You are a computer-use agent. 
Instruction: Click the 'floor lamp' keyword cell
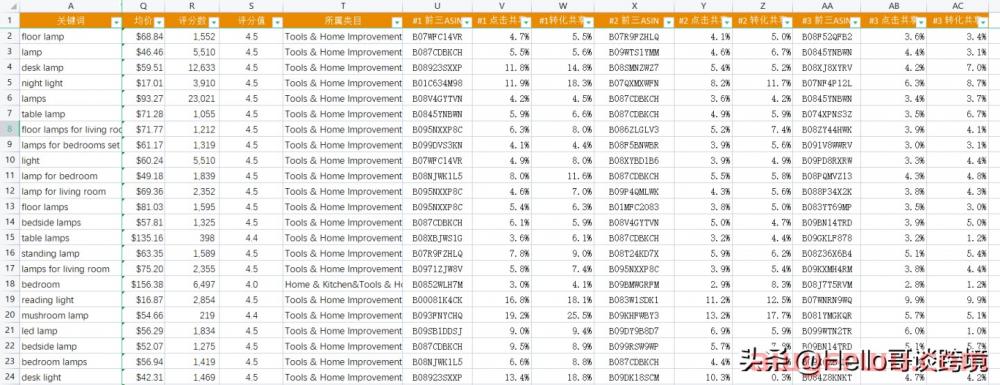click(x=70, y=36)
